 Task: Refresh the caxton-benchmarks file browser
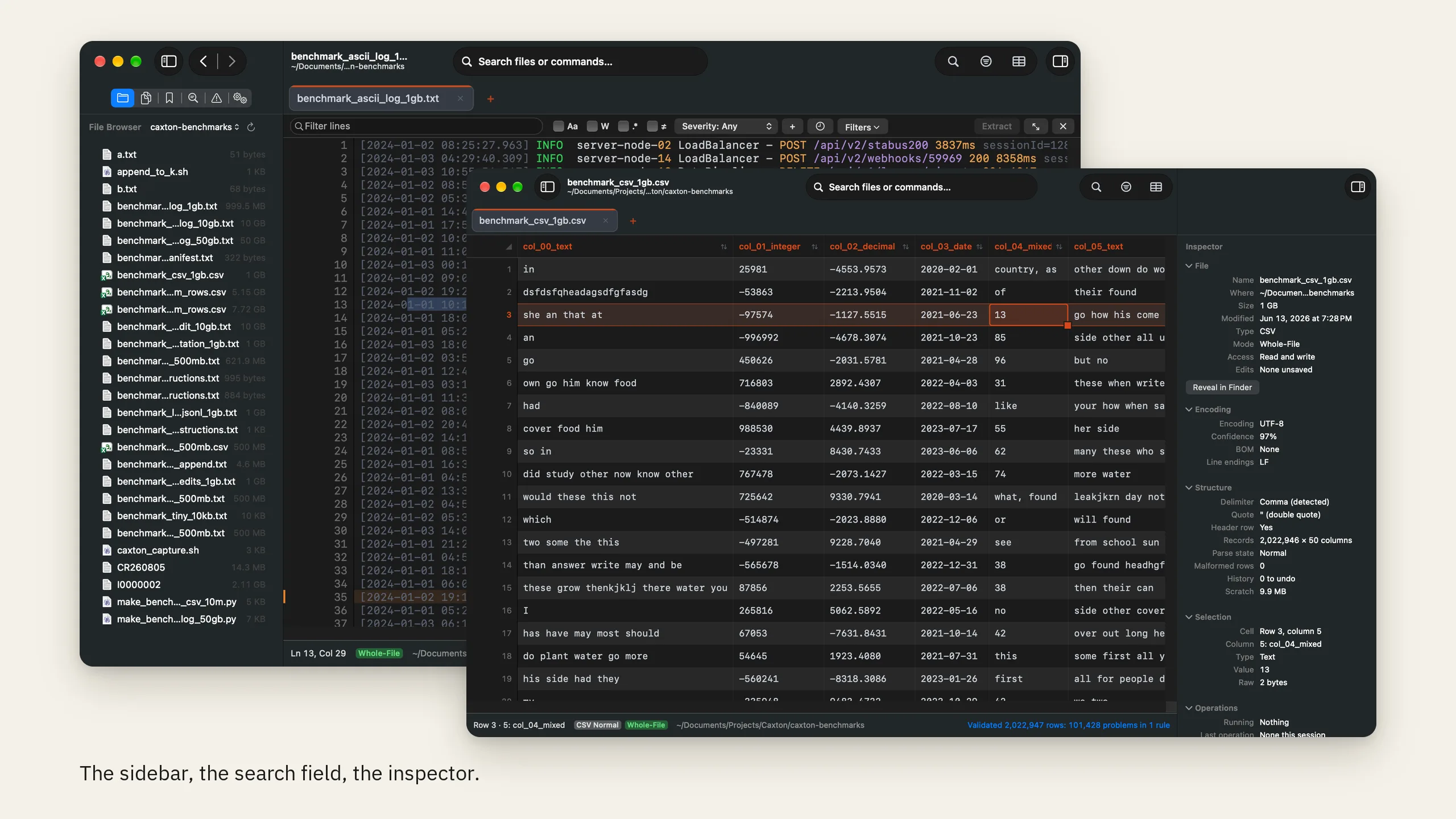coord(251,127)
